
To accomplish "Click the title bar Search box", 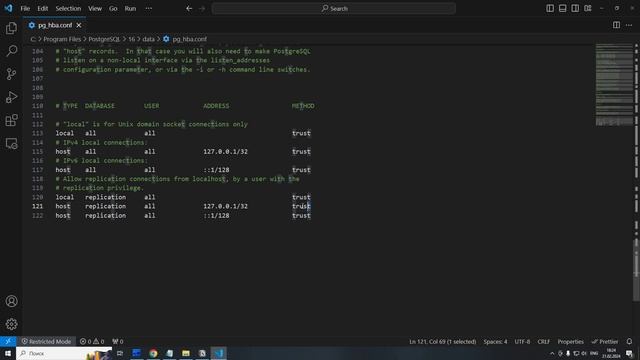I will 333,8.
